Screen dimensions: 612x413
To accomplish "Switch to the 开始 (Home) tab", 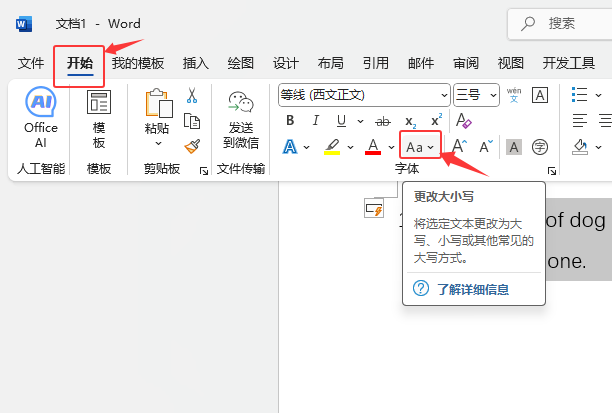I will pos(80,63).
